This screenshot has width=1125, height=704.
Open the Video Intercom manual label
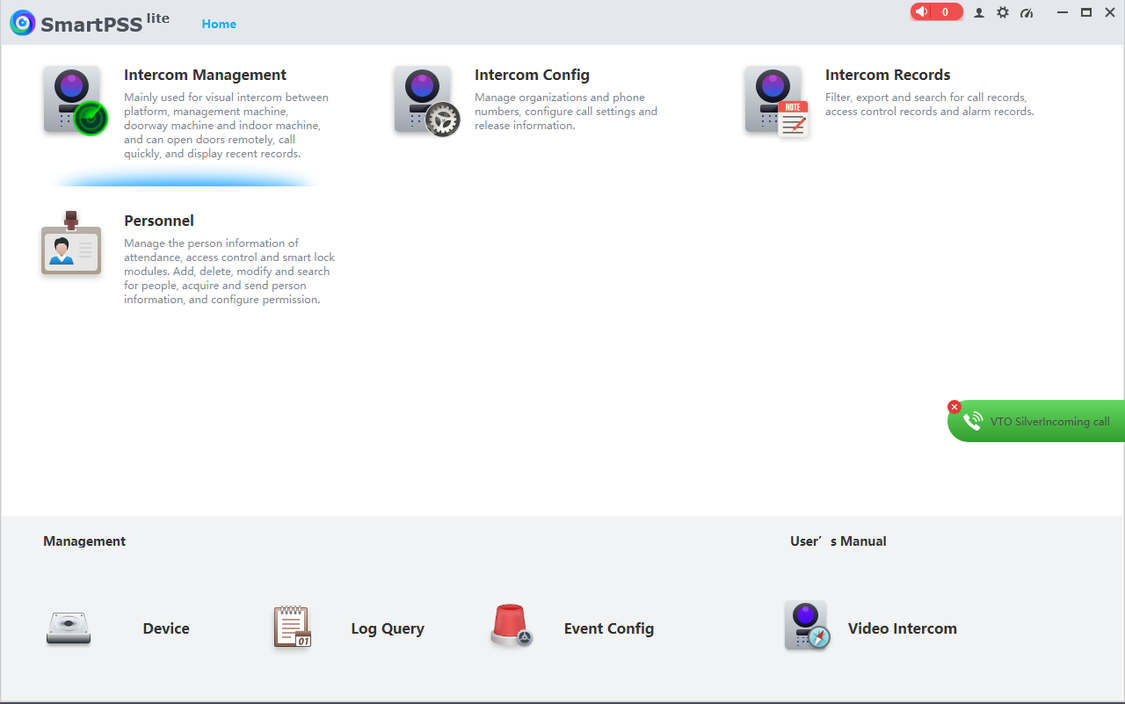[x=902, y=629]
